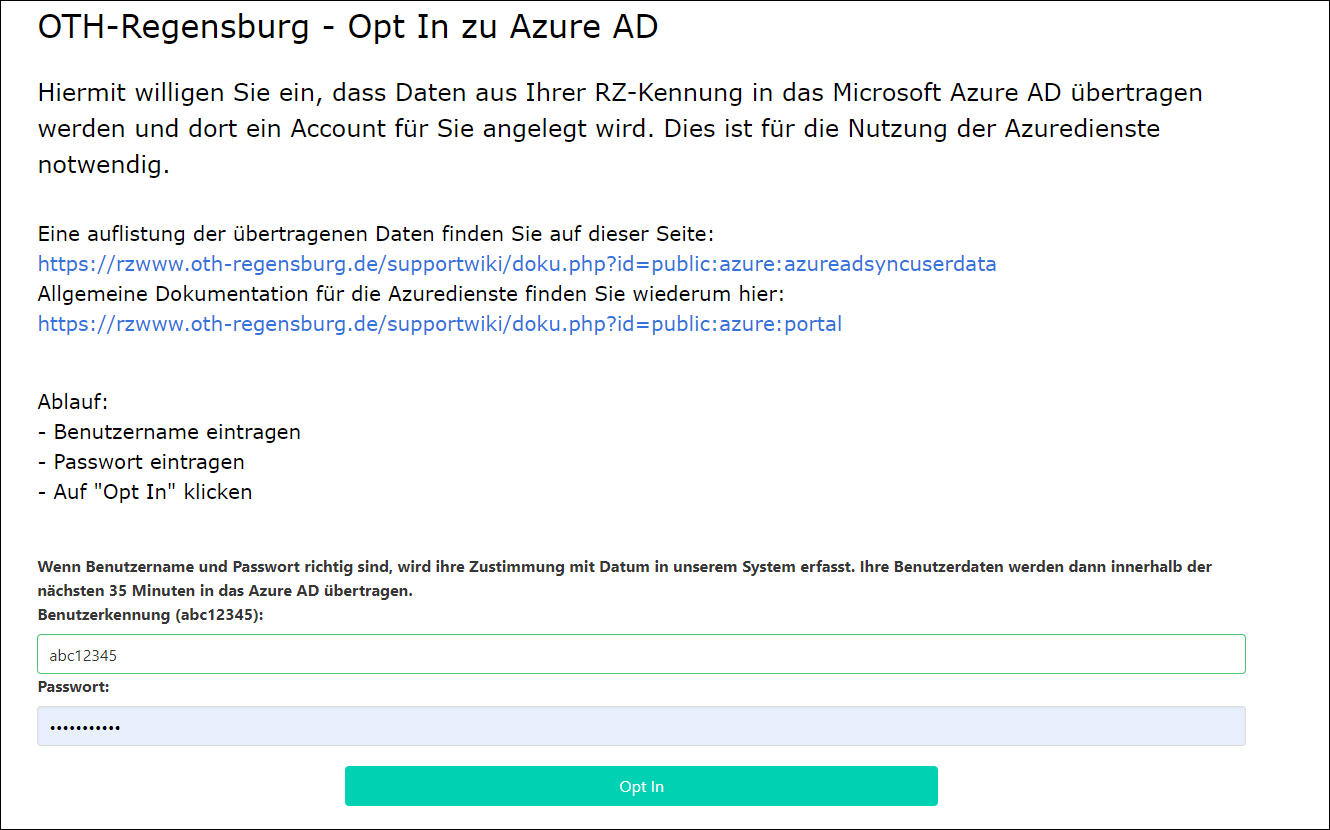Click the '- Auf "Opt In" klicken' step

click(x=145, y=492)
